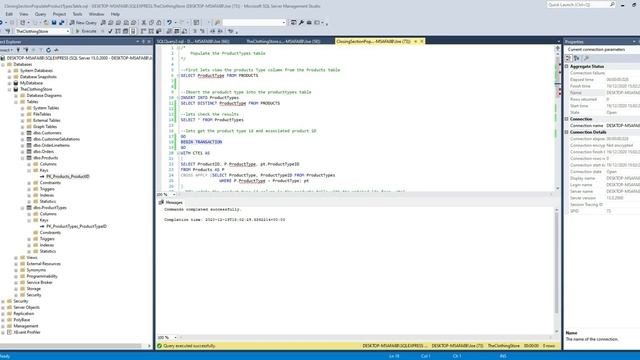
Task: Click the MyDatabase database icon
Action: 16,83
